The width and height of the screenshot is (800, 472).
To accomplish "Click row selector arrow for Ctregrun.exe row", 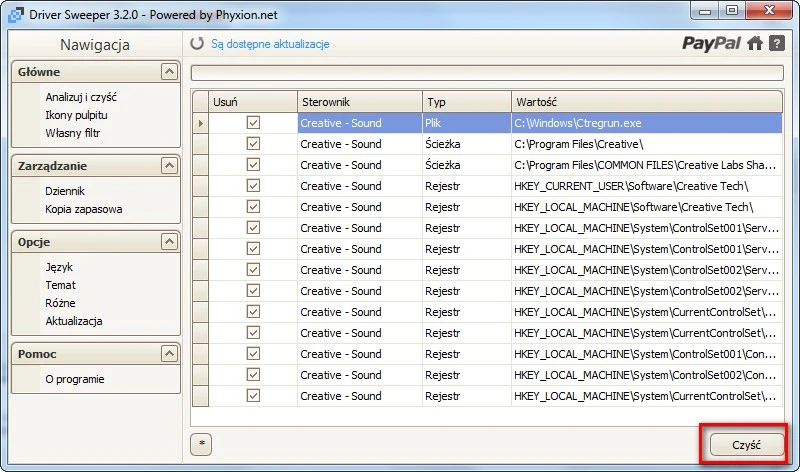I will (x=201, y=123).
